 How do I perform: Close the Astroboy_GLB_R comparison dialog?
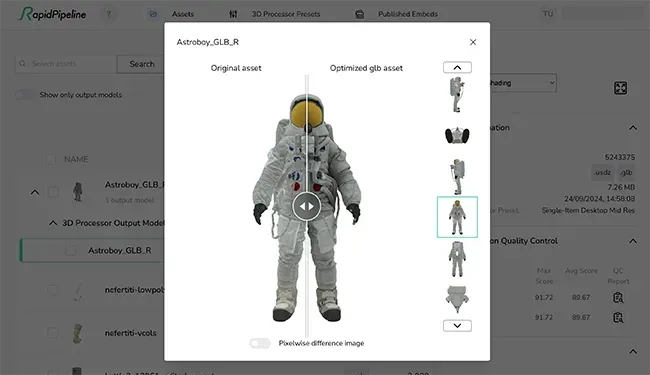pos(473,42)
